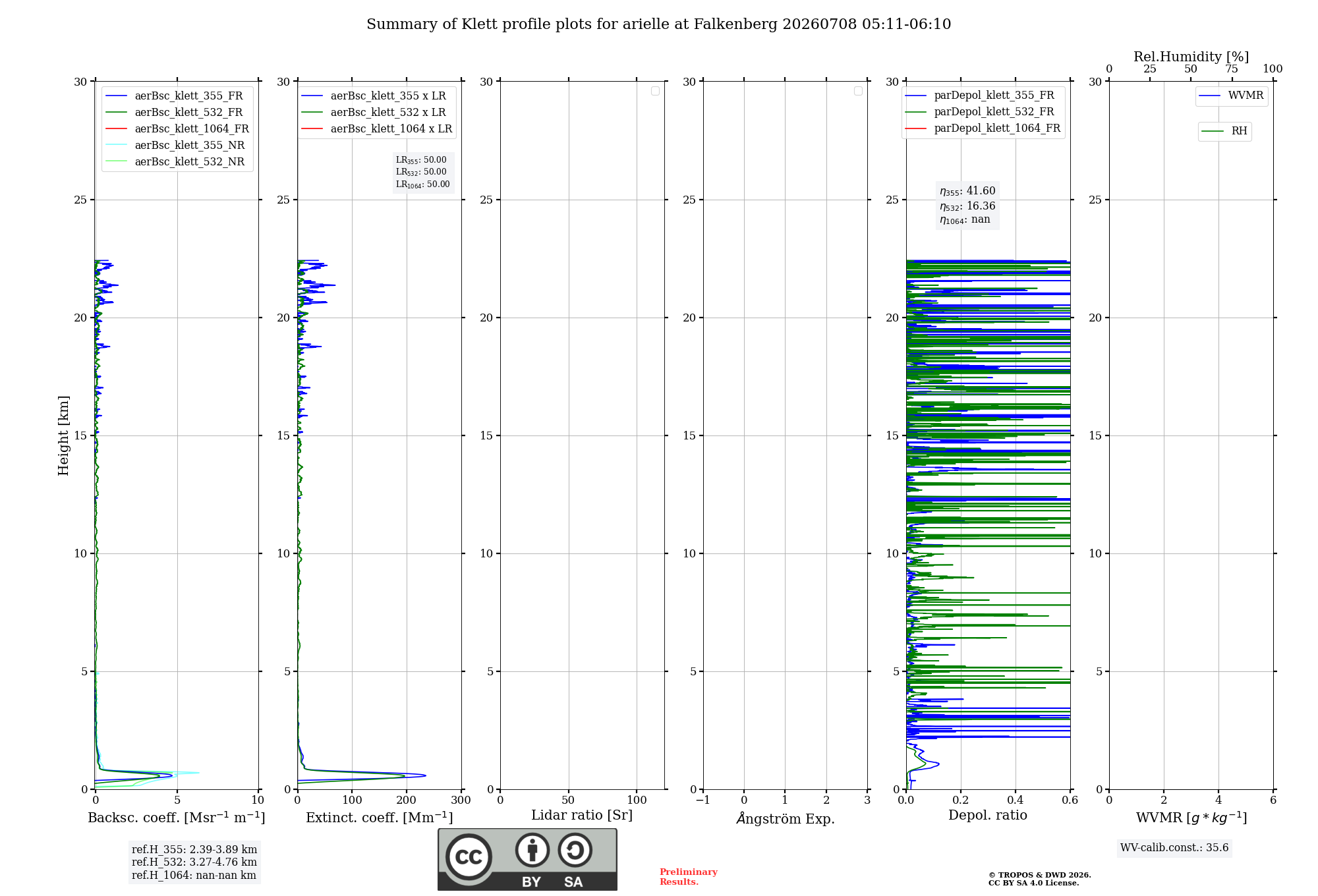Click the ref.H_355 reference height box
Viewport: 1318px width, 896px height.
click(x=194, y=862)
